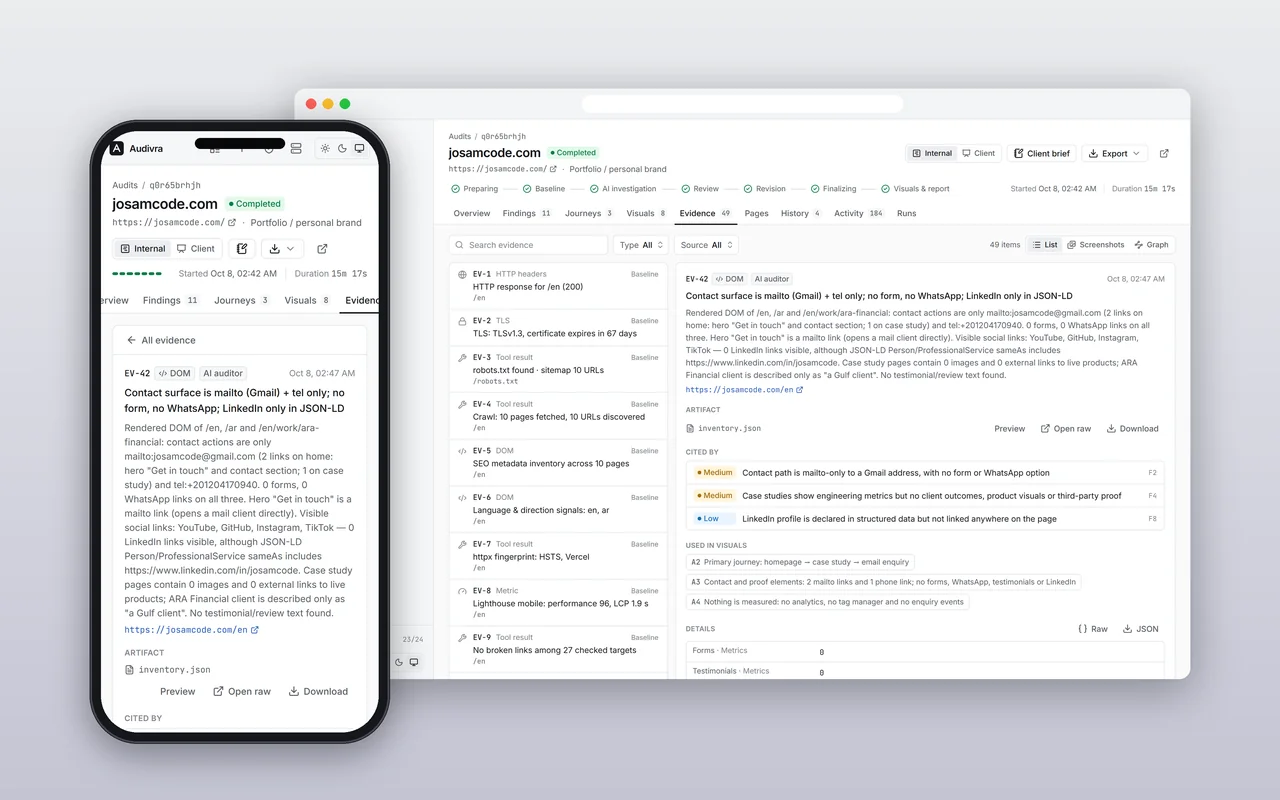The height and width of the screenshot is (800, 1280).
Task: Open the Export dropdown in desktop window
Action: coord(1115,153)
